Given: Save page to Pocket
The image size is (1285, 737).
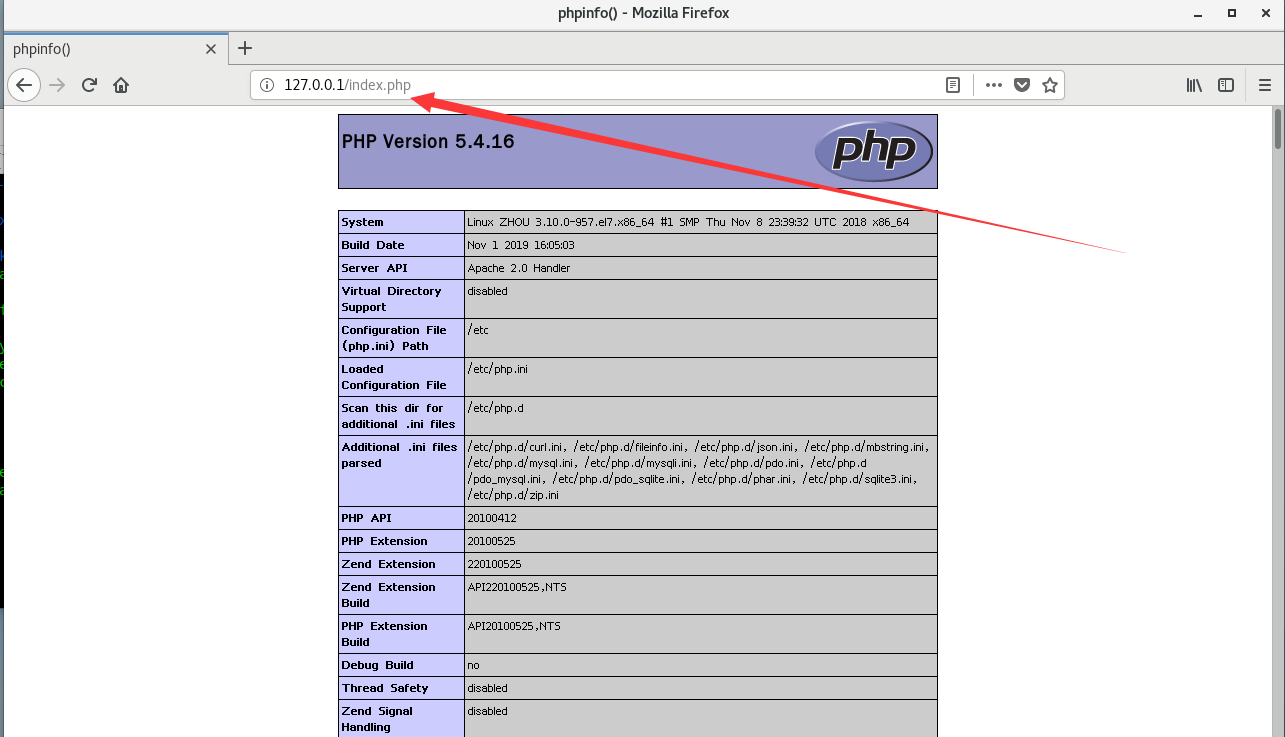Looking at the screenshot, I should click(1022, 85).
